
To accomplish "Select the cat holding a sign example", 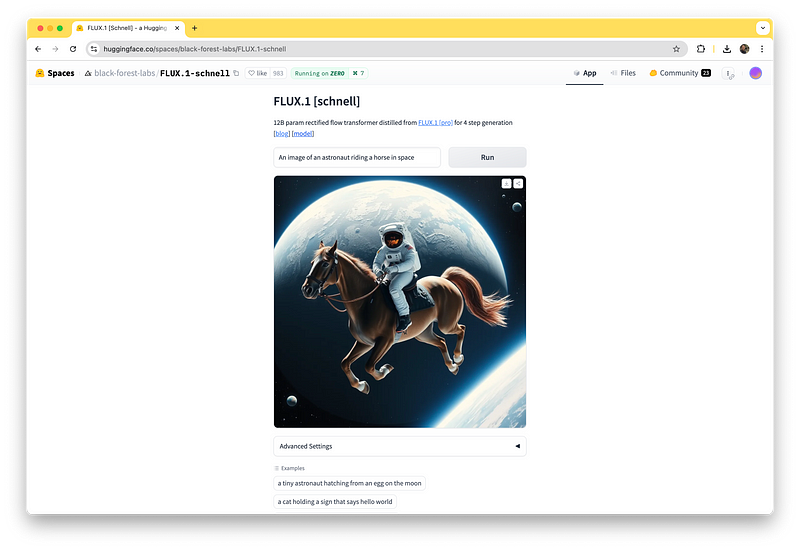I will [335, 502].
